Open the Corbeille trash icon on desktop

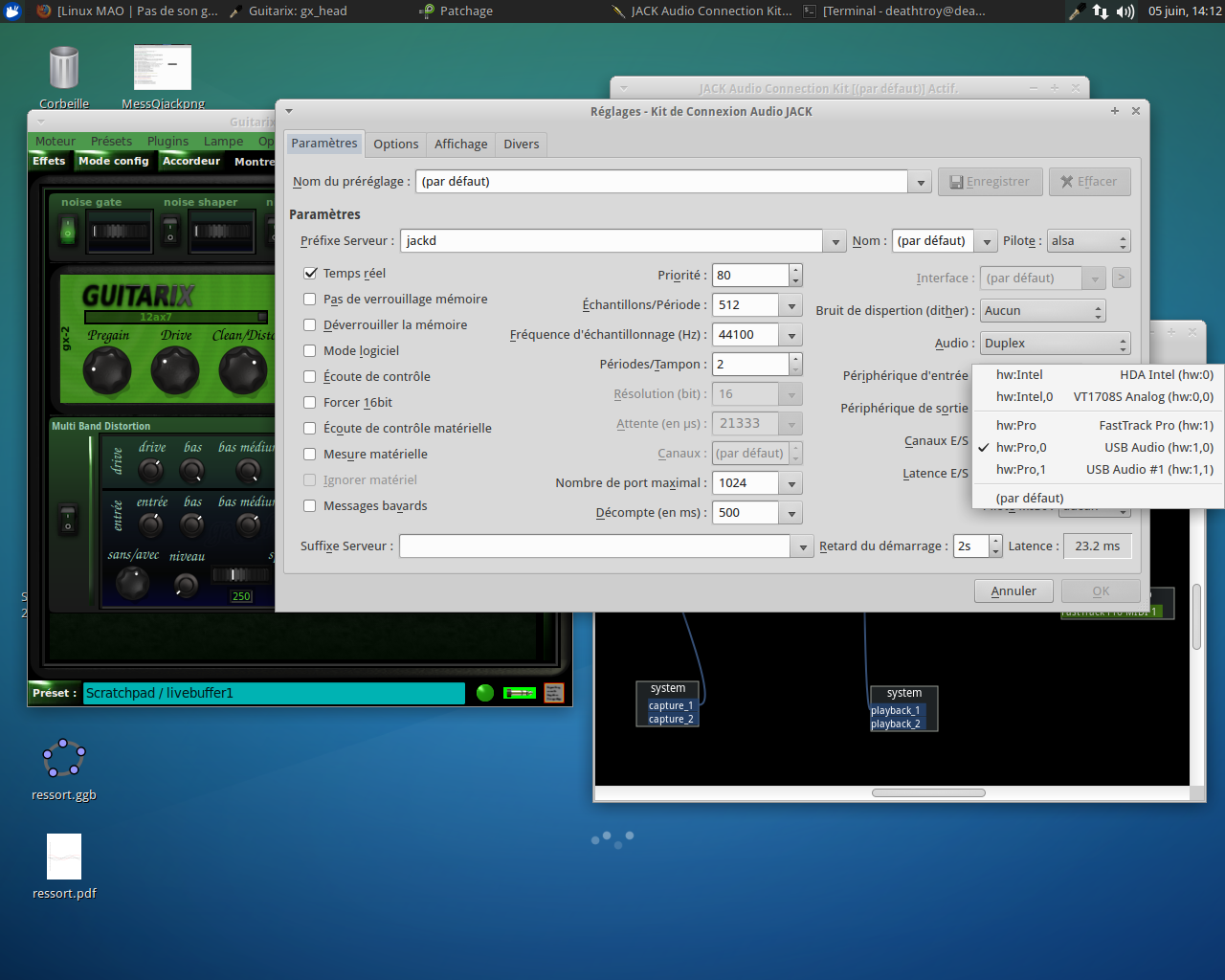click(x=64, y=69)
